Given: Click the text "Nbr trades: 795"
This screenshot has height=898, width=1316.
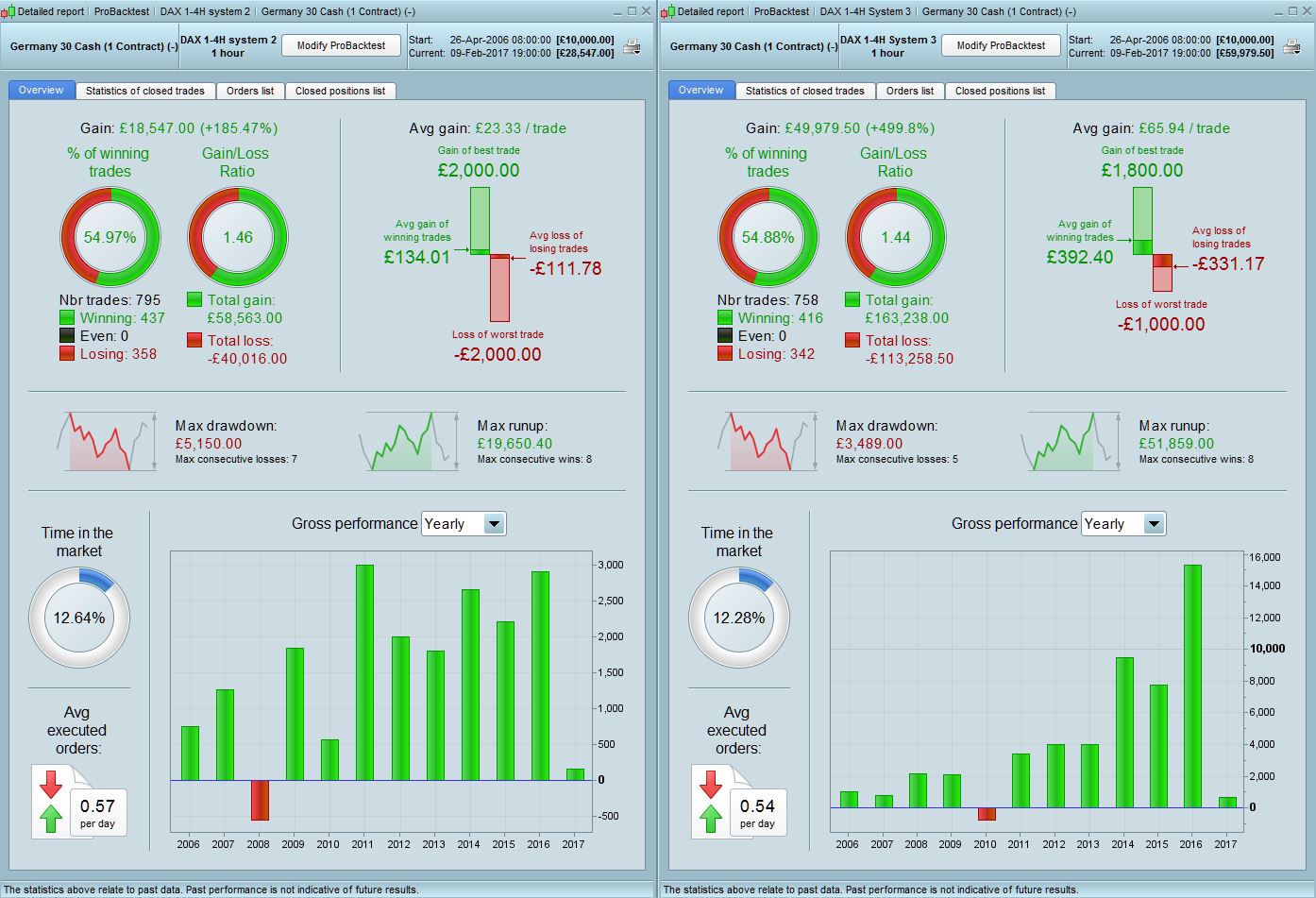Looking at the screenshot, I should click(x=110, y=300).
